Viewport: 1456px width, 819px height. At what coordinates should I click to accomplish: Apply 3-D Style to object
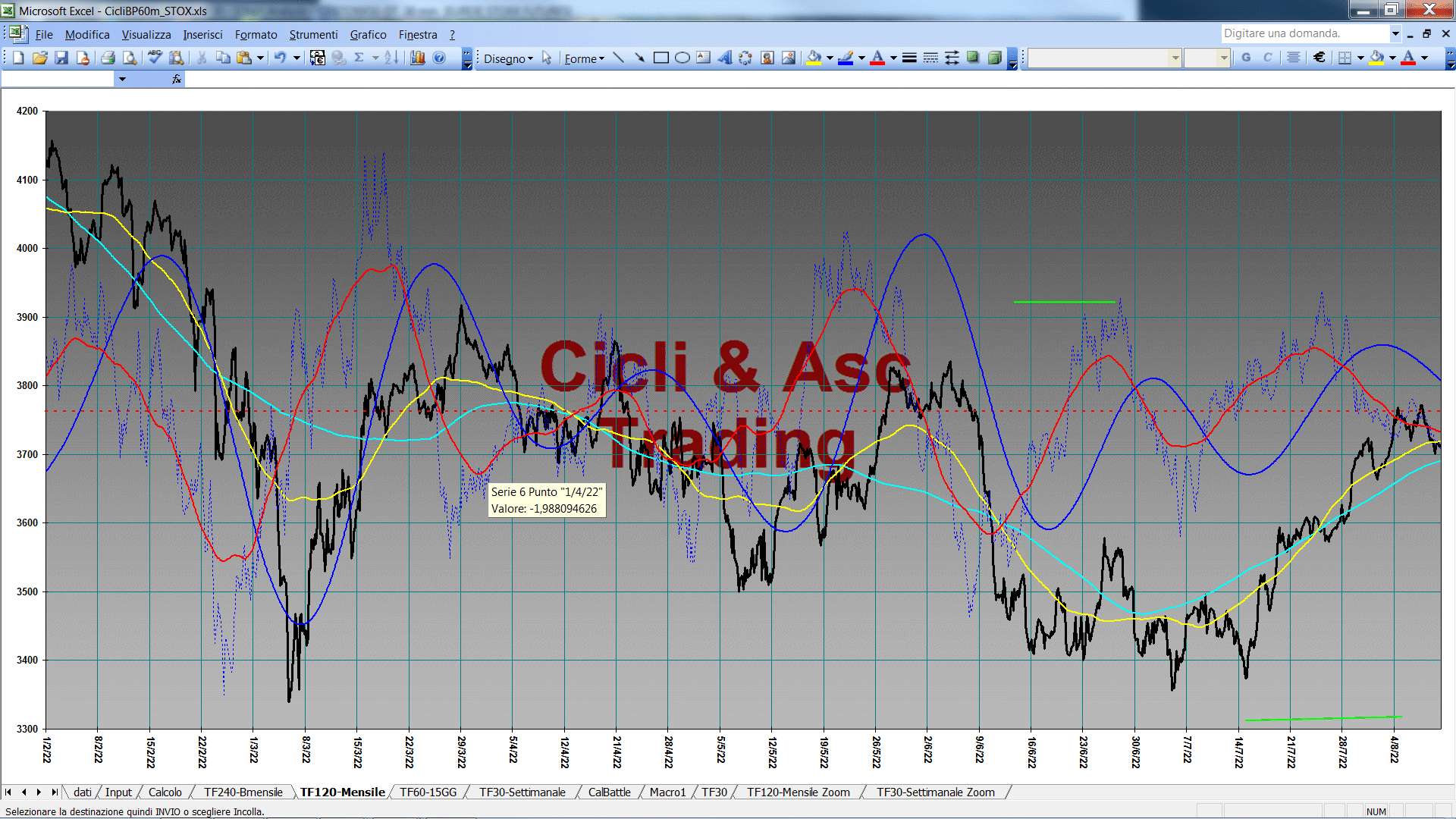(x=994, y=58)
